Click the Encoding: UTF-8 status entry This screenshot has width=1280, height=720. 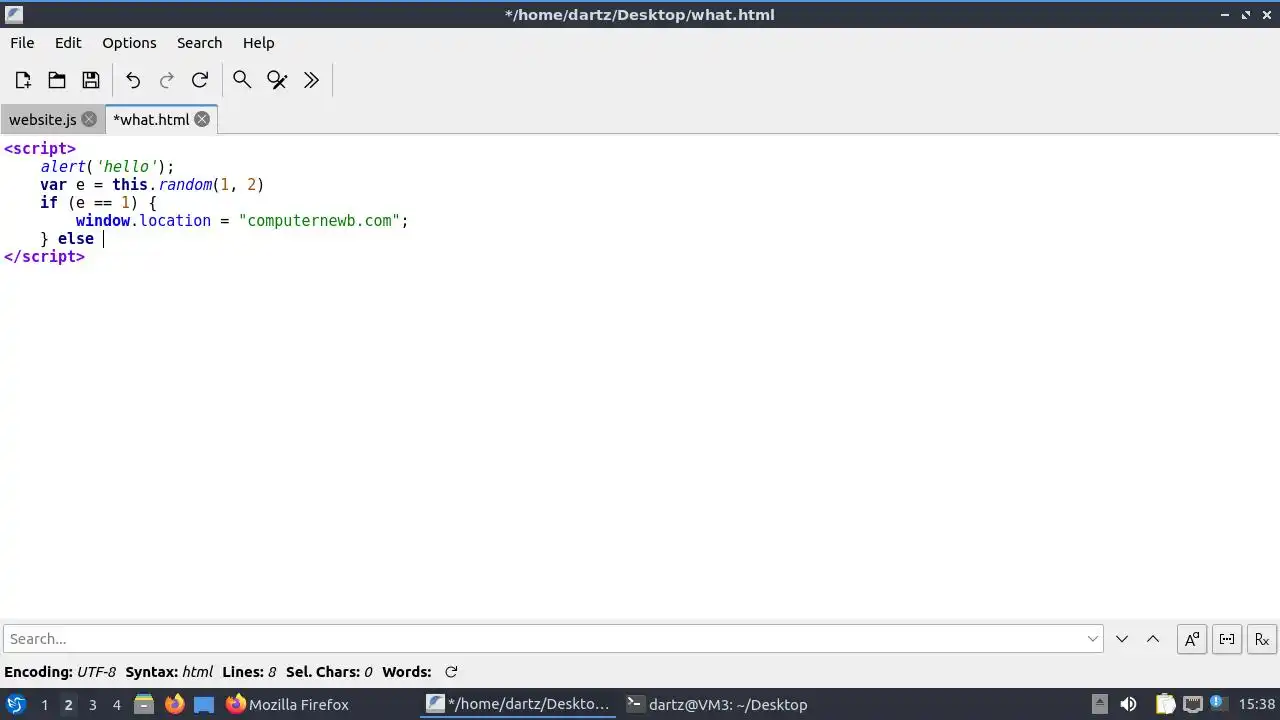pyautogui.click(x=60, y=672)
